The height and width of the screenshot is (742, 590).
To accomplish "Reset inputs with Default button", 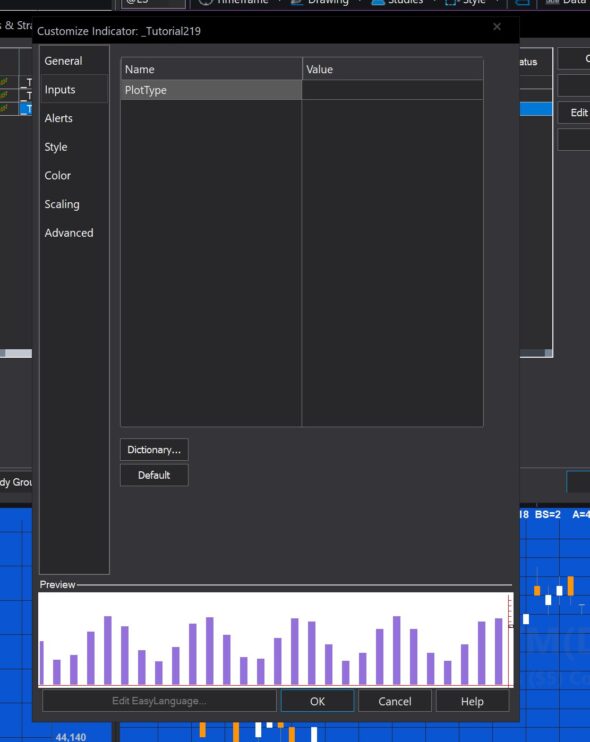I will point(154,475).
